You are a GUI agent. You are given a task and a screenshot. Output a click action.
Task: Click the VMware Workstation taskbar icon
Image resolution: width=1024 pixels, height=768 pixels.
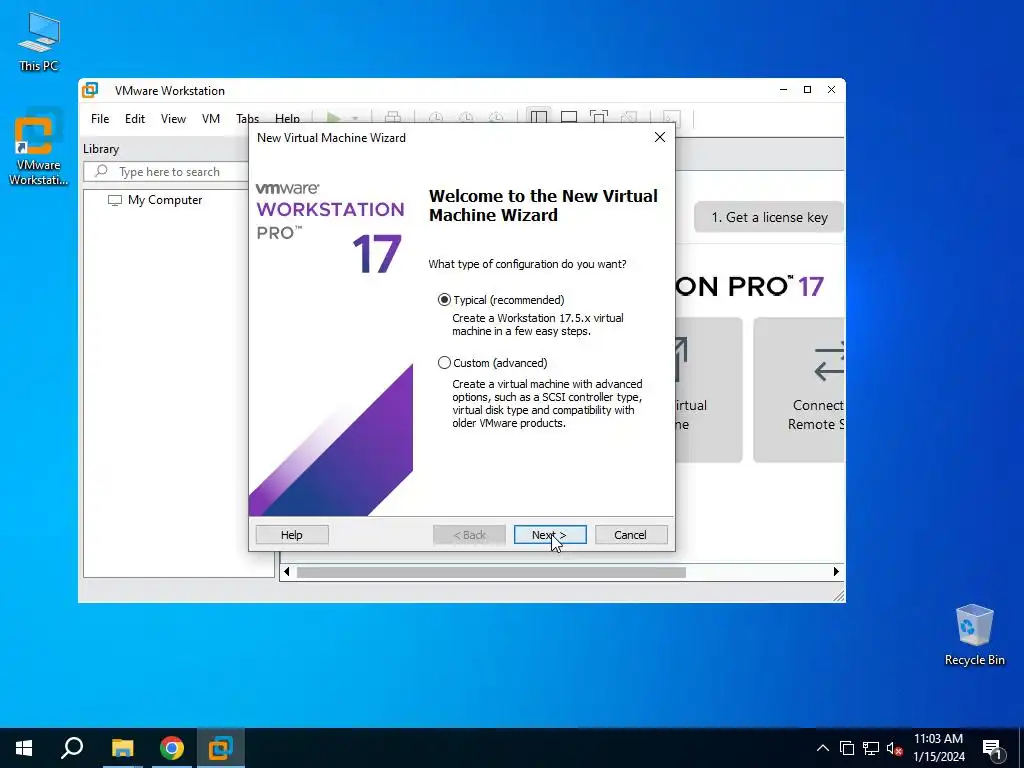221,748
